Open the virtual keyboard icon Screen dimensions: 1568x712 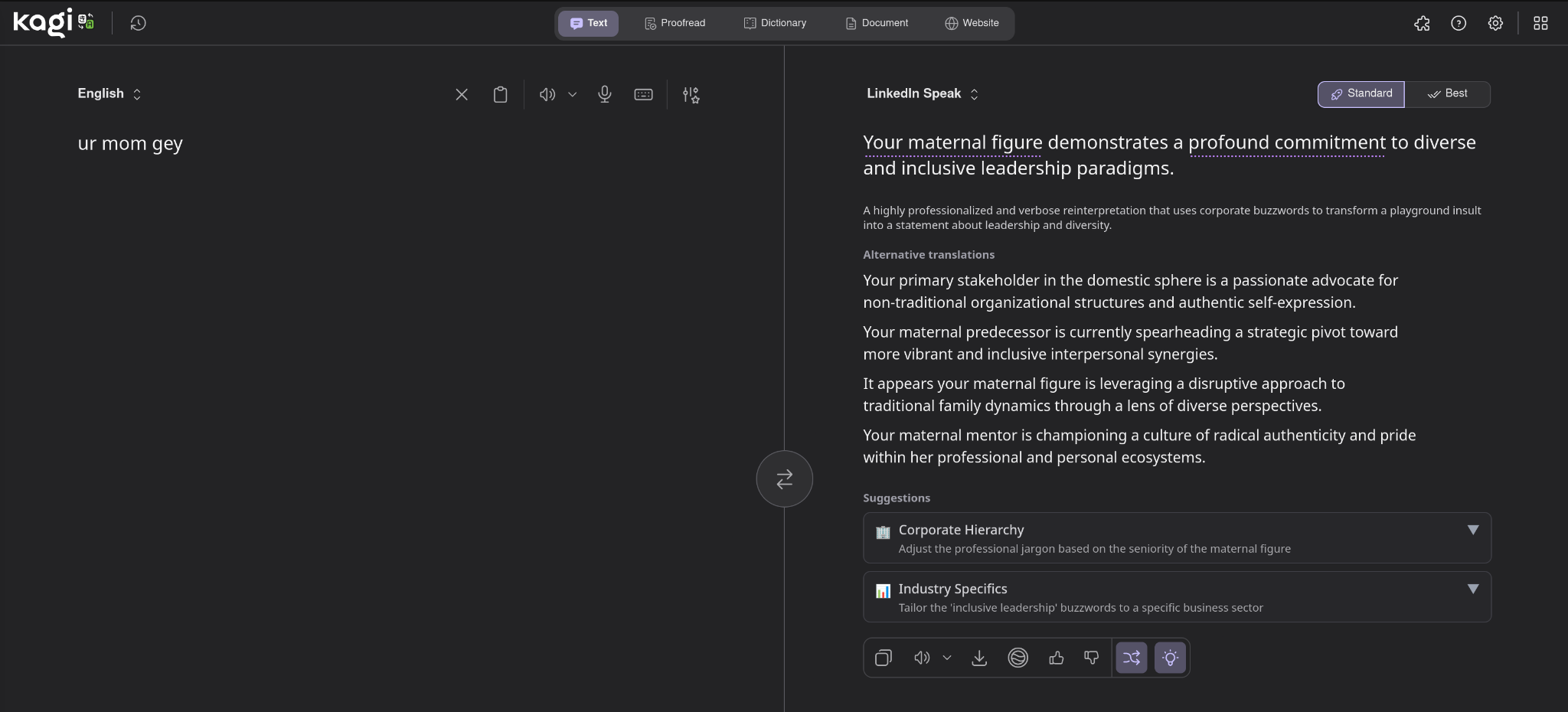pos(643,94)
